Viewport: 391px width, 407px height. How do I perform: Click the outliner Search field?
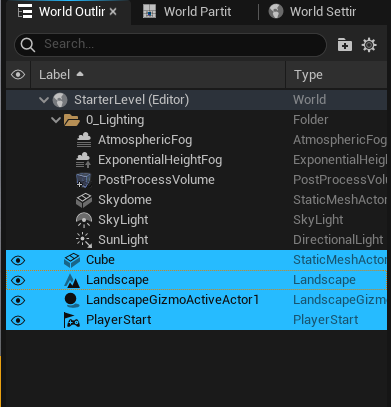tap(170, 44)
